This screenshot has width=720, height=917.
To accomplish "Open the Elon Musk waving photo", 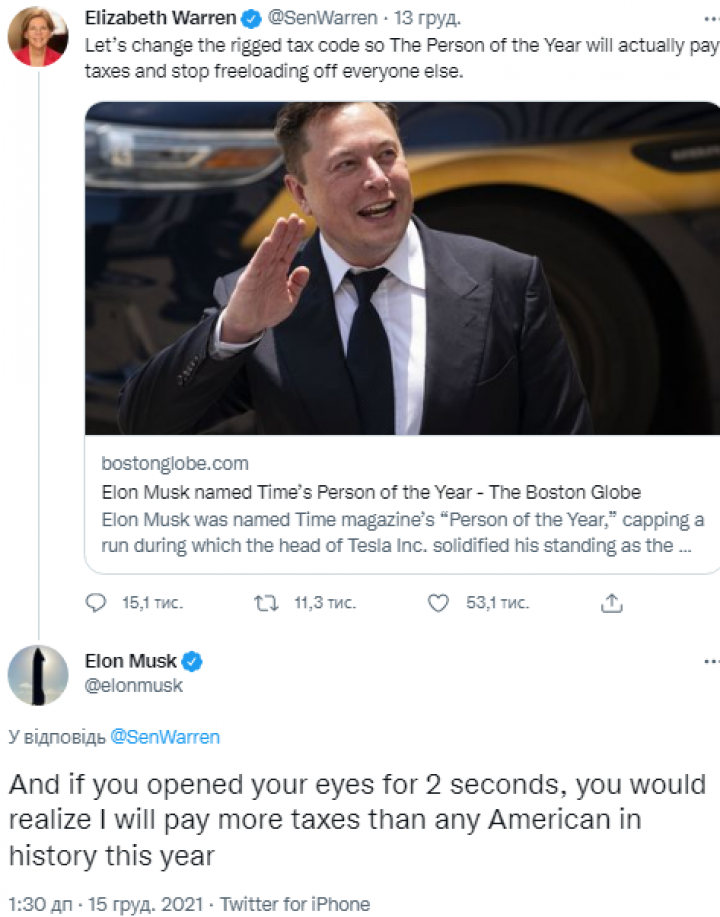I will click(x=402, y=268).
